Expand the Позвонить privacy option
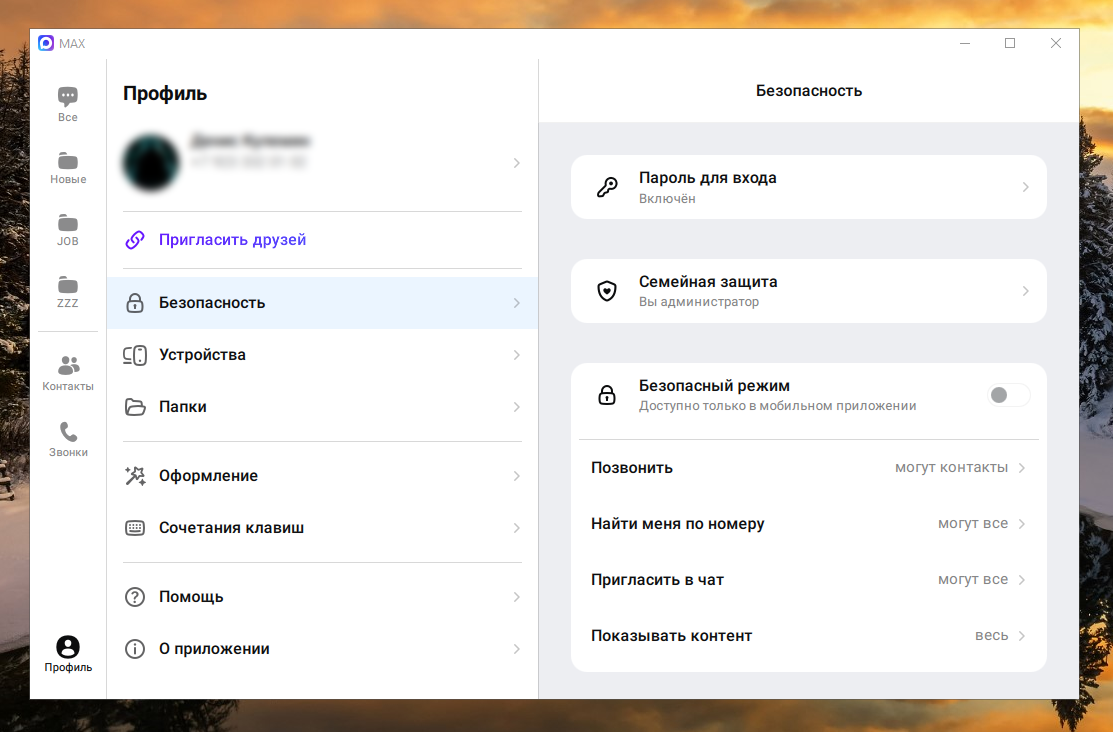 click(1021, 468)
